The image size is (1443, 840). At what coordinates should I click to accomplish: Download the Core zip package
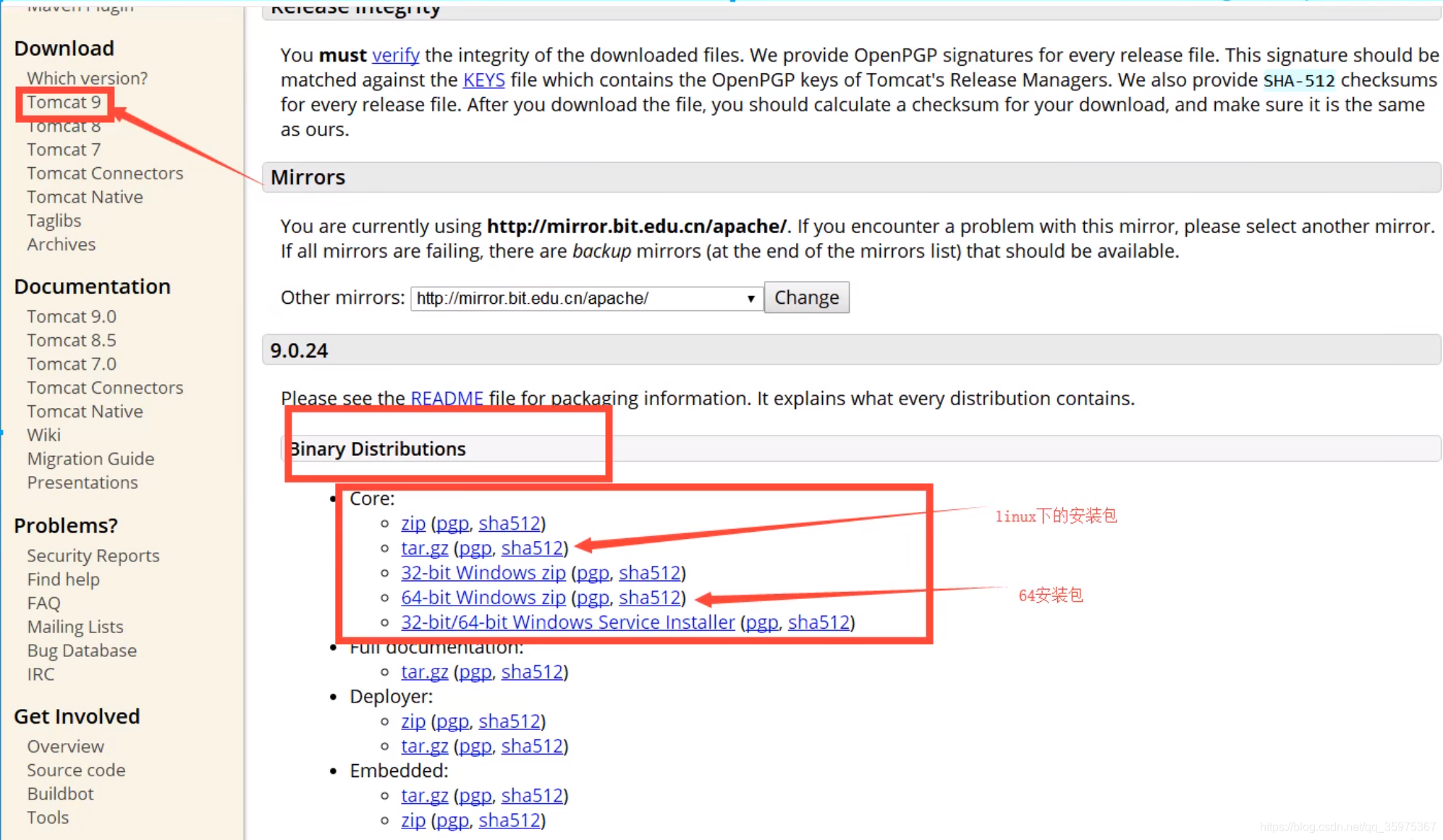point(413,523)
